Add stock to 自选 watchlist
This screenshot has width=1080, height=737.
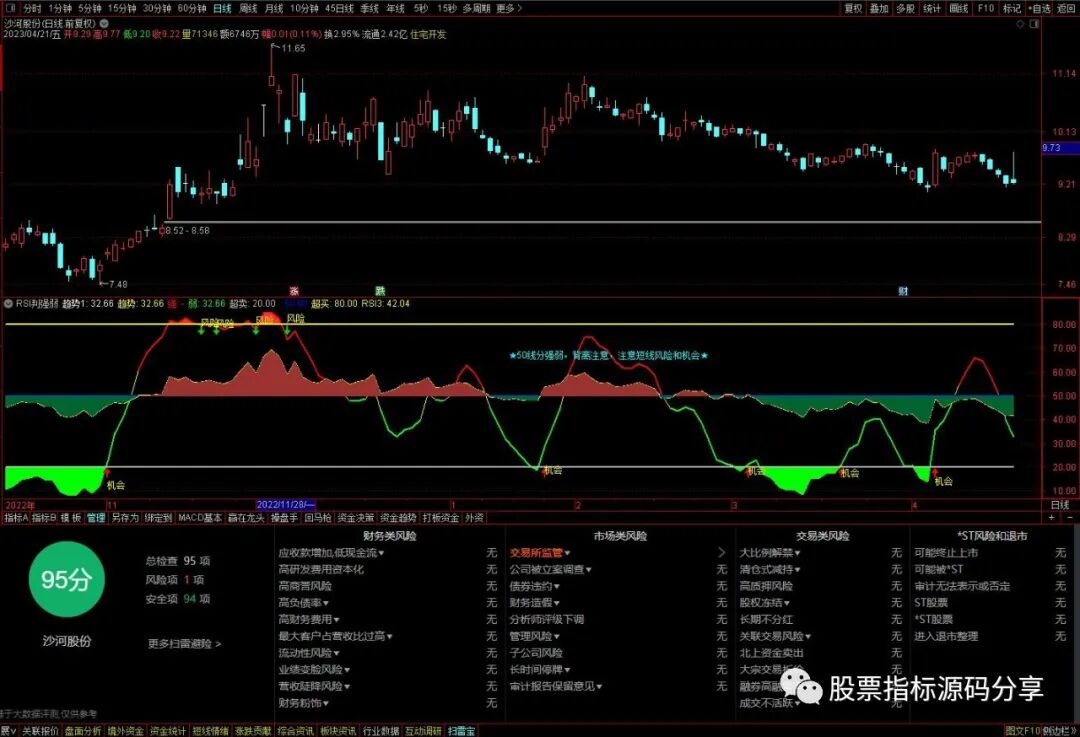[x=1039, y=8]
